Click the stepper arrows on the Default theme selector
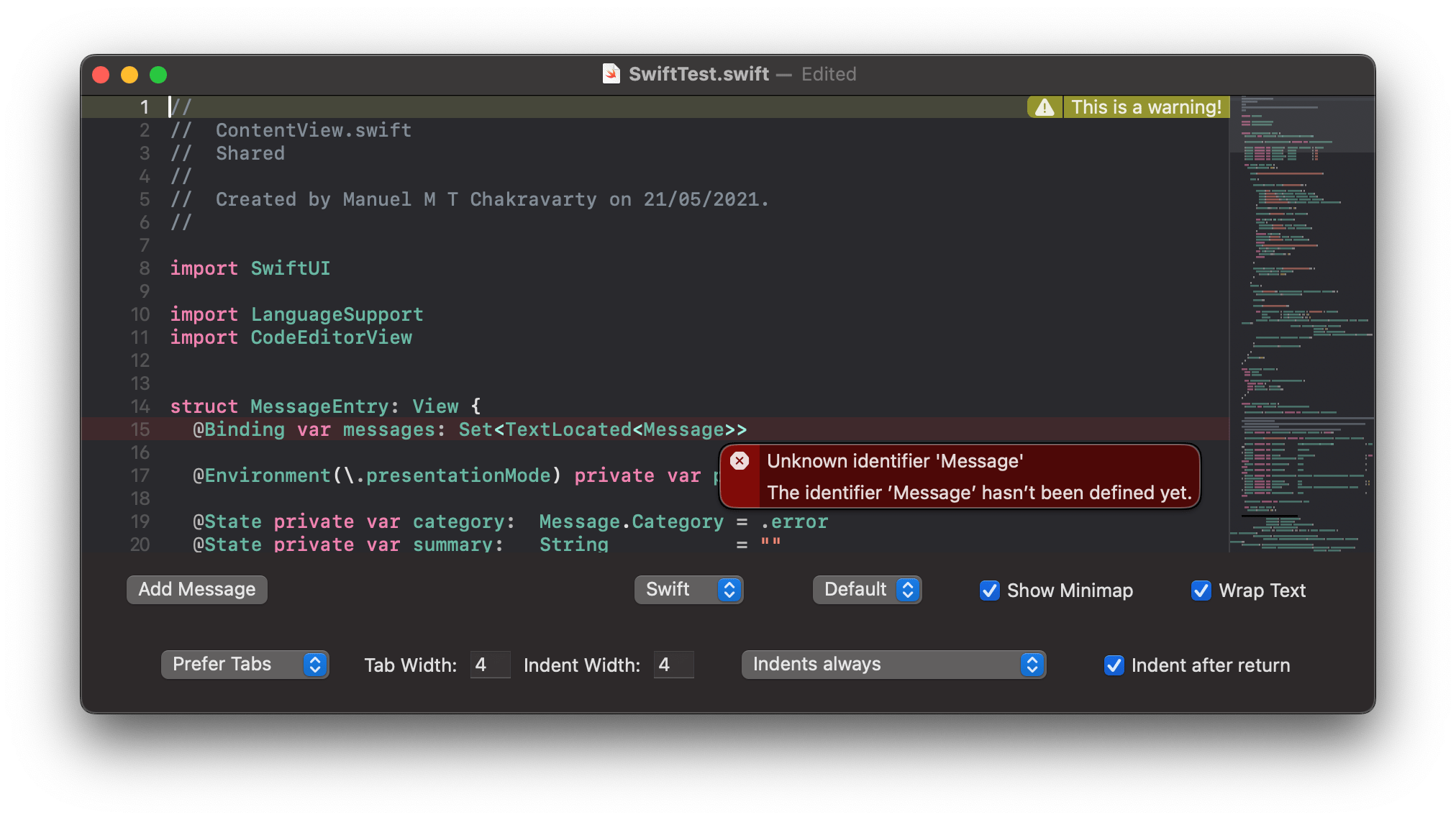The height and width of the screenshot is (820, 1456). 908,590
